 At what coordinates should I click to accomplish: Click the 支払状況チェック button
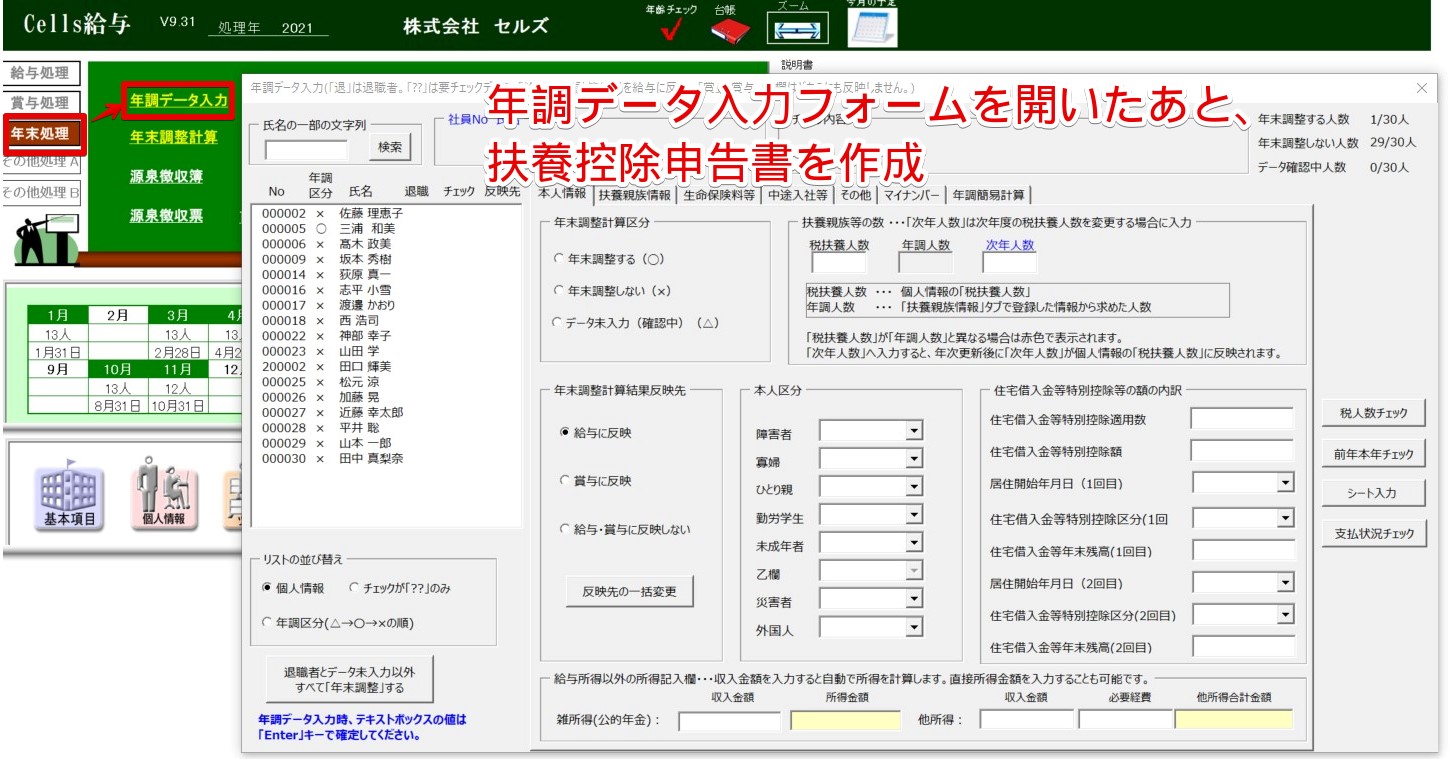[1373, 533]
